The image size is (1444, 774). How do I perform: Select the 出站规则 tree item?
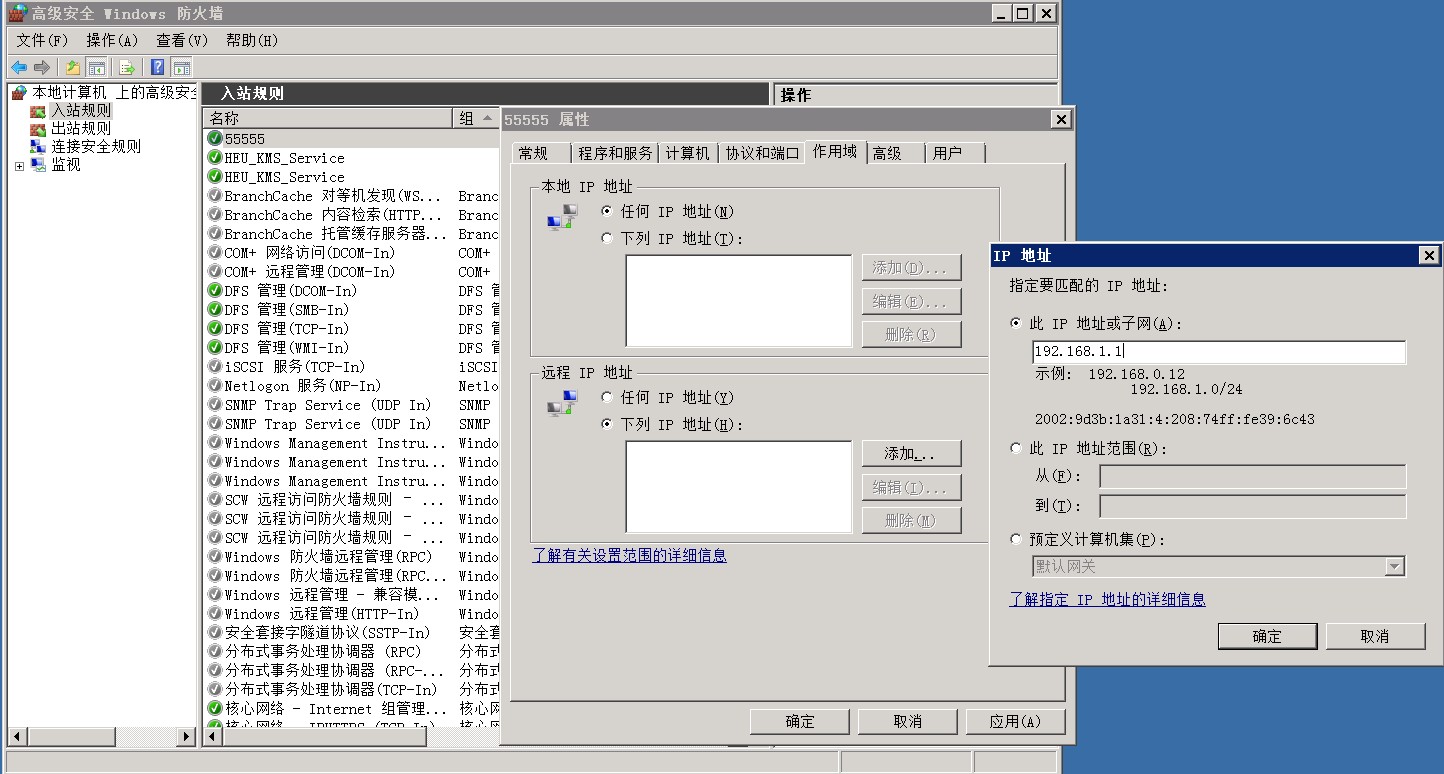(81, 129)
